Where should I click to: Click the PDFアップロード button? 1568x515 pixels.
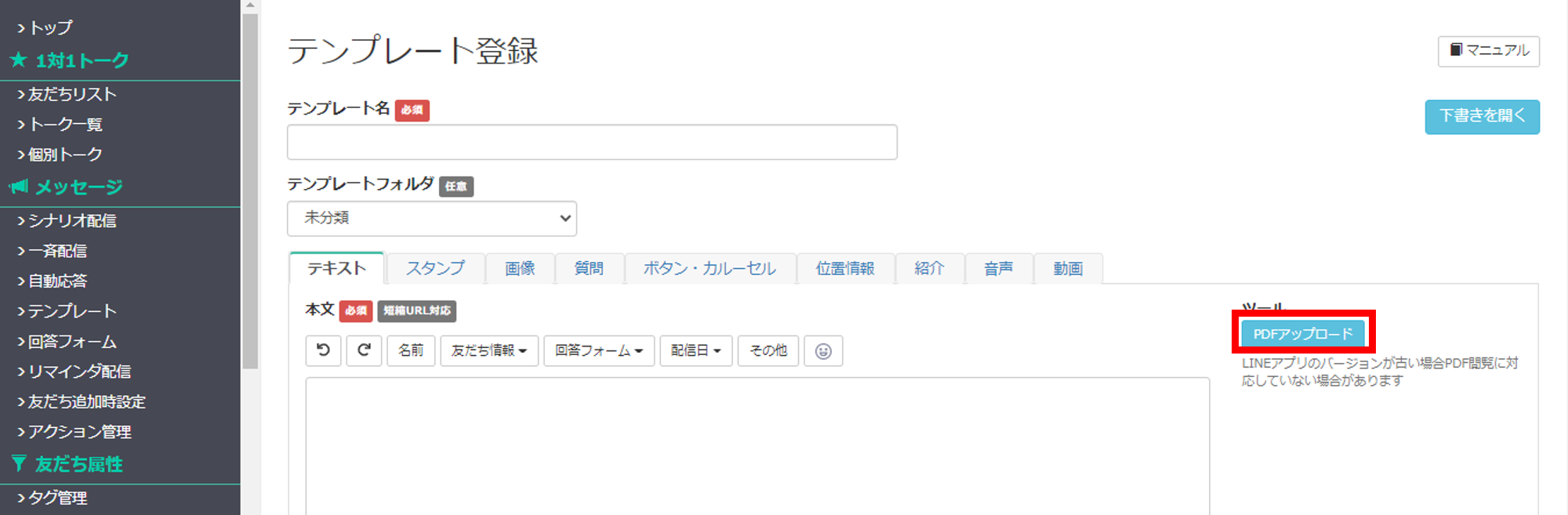click(1303, 334)
